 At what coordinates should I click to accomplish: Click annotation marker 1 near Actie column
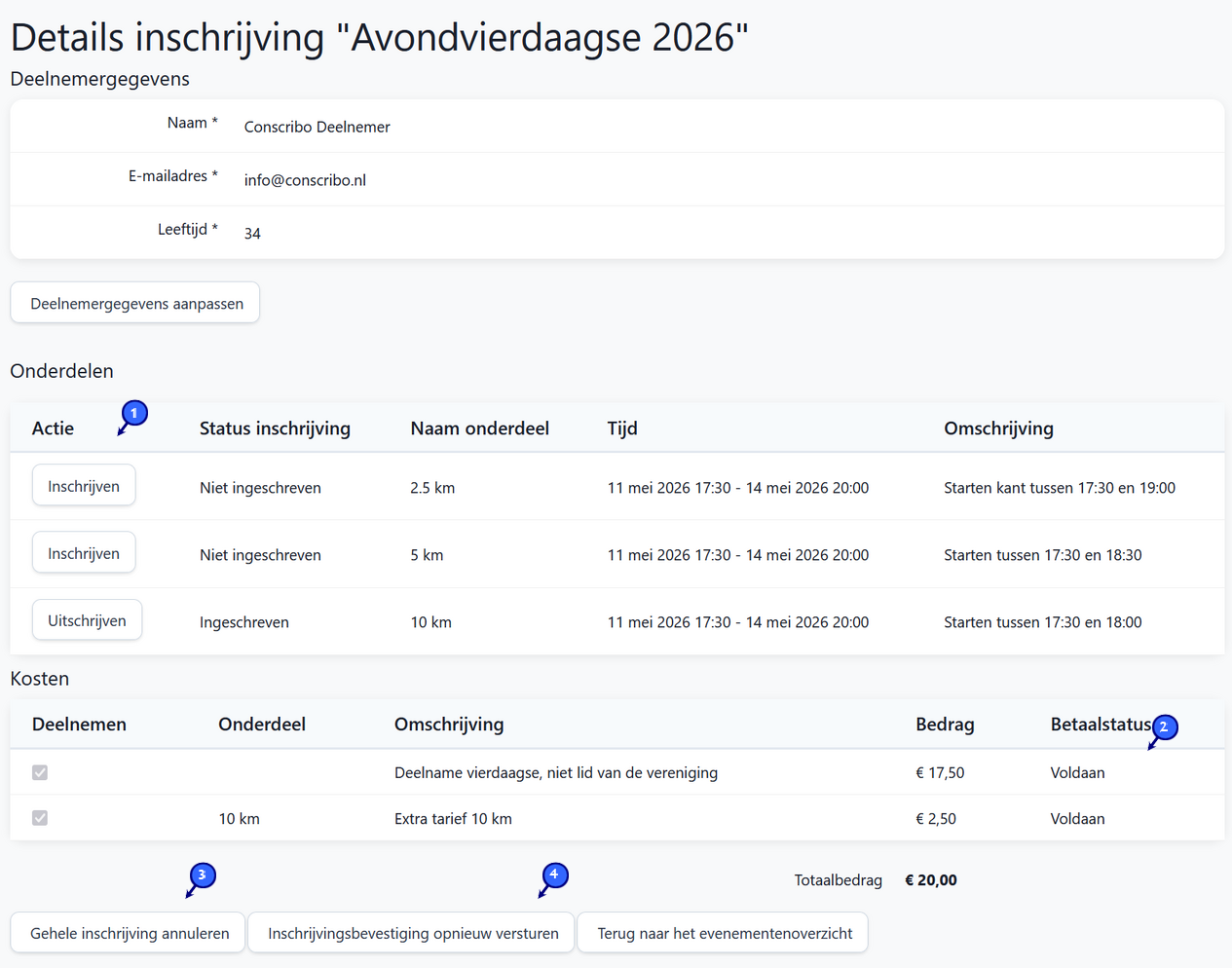(x=133, y=413)
